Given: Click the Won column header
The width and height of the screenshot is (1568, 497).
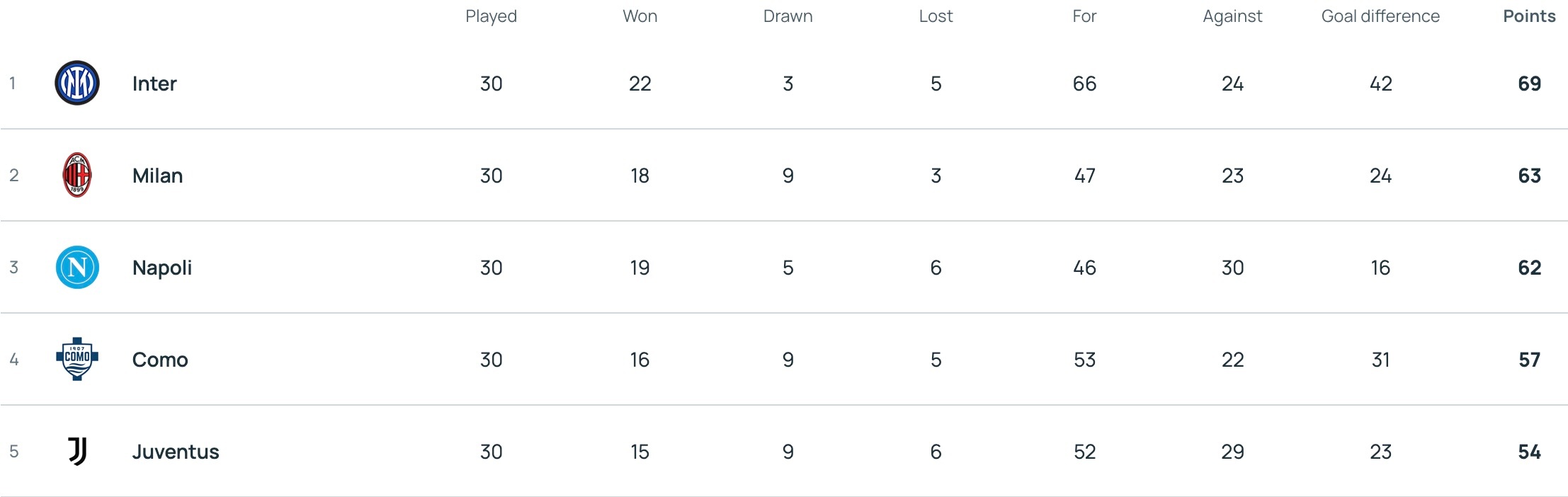Looking at the screenshot, I should pyautogui.click(x=640, y=16).
